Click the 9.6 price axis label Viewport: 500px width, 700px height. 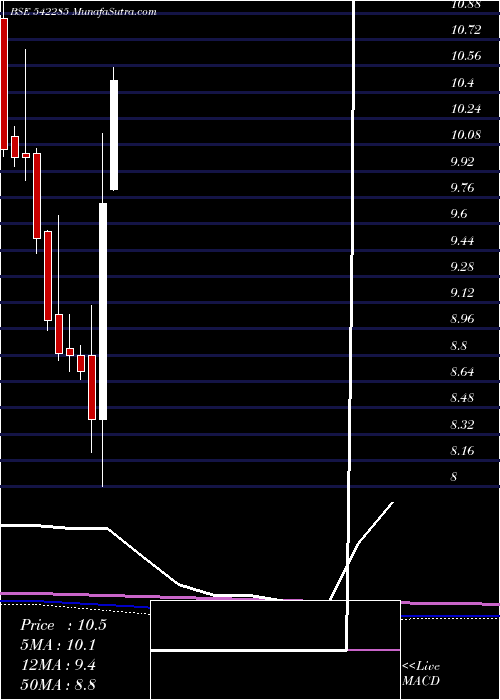pyautogui.click(x=458, y=214)
